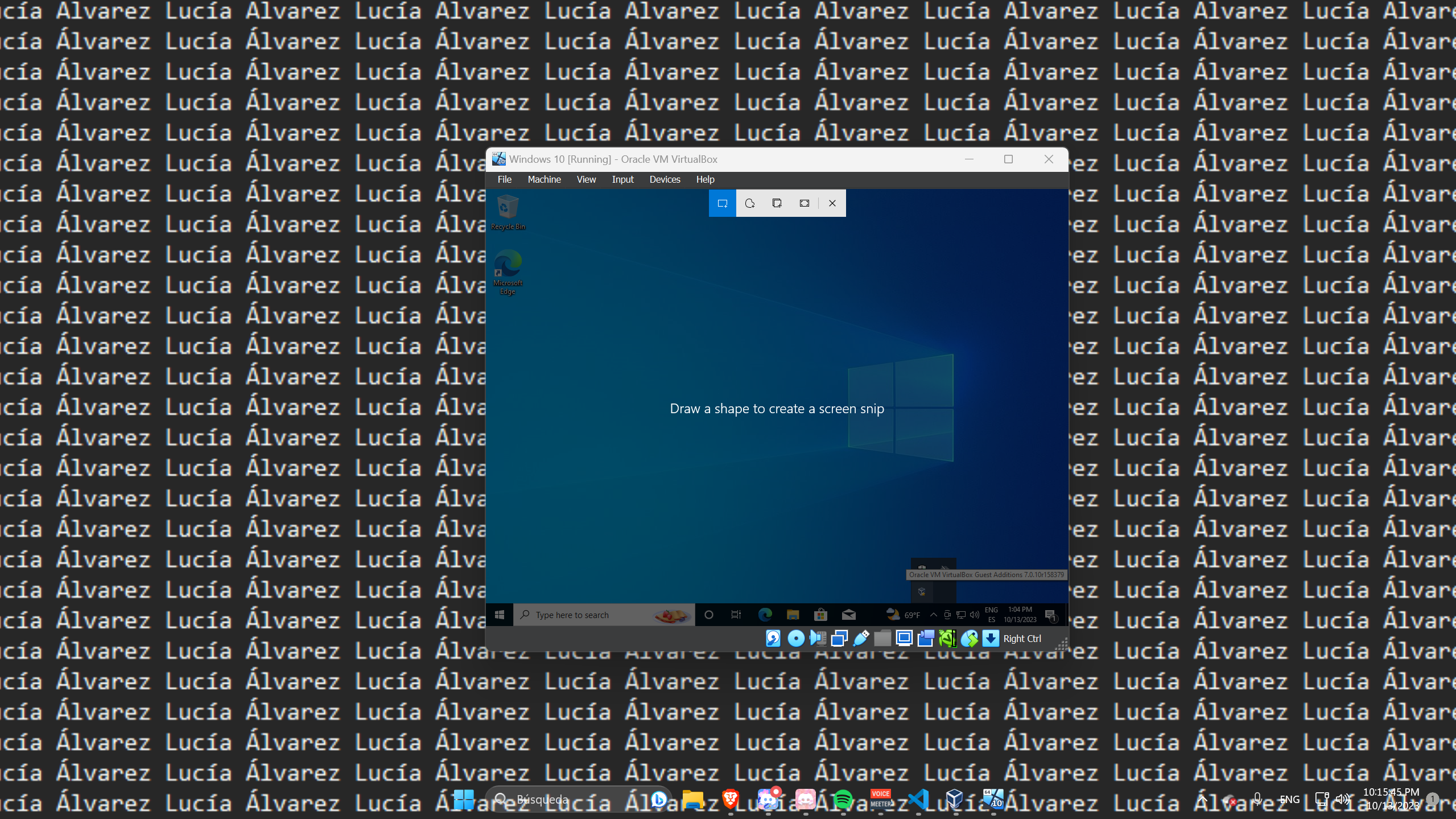The width and height of the screenshot is (1456, 819).
Task: Open the Machine menu in VirtualBox
Action: [544, 179]
